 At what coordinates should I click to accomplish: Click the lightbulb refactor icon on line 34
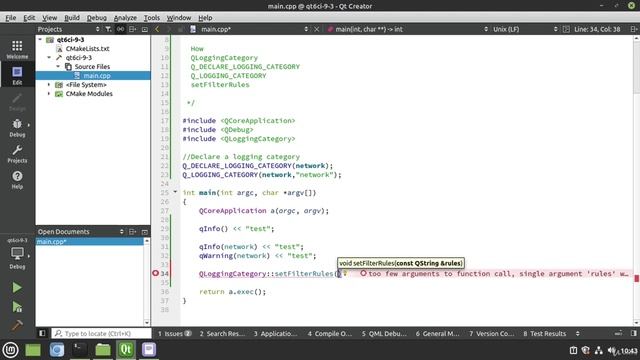click(345, 273)
